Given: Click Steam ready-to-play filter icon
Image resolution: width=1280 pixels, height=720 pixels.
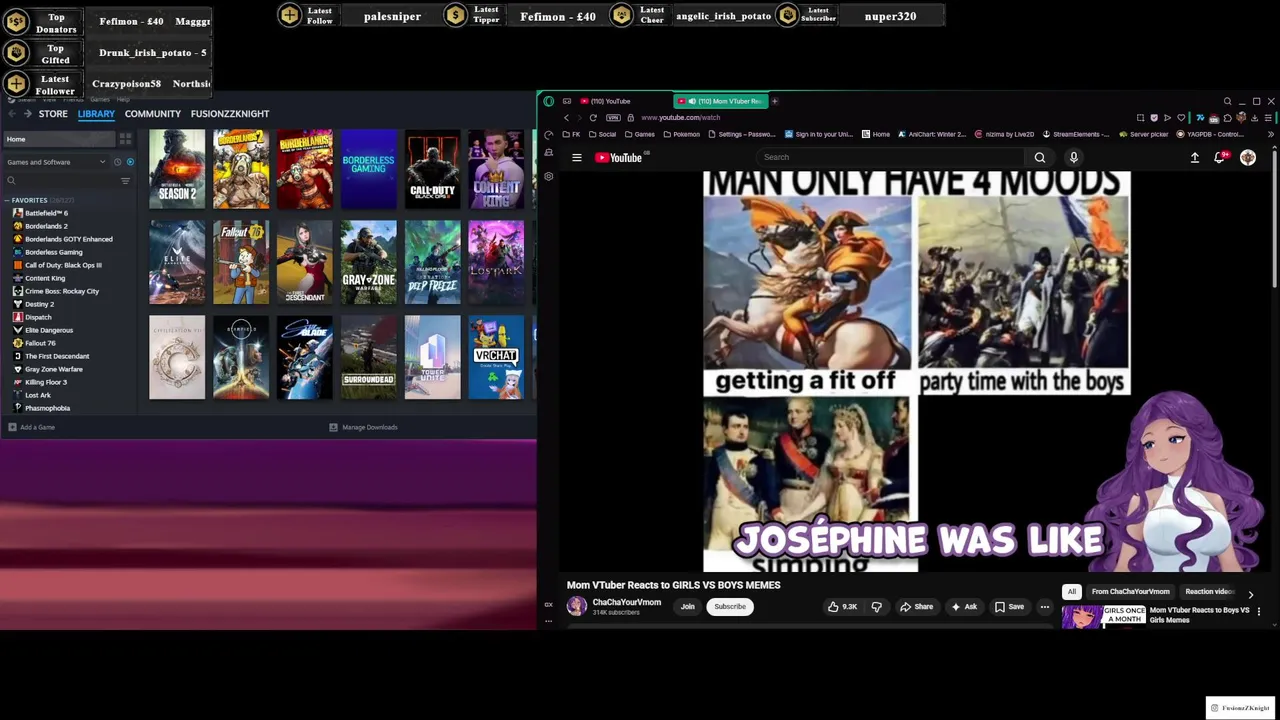Looking at the screenshot, I should pyautogui.click(x=130, y=162).
